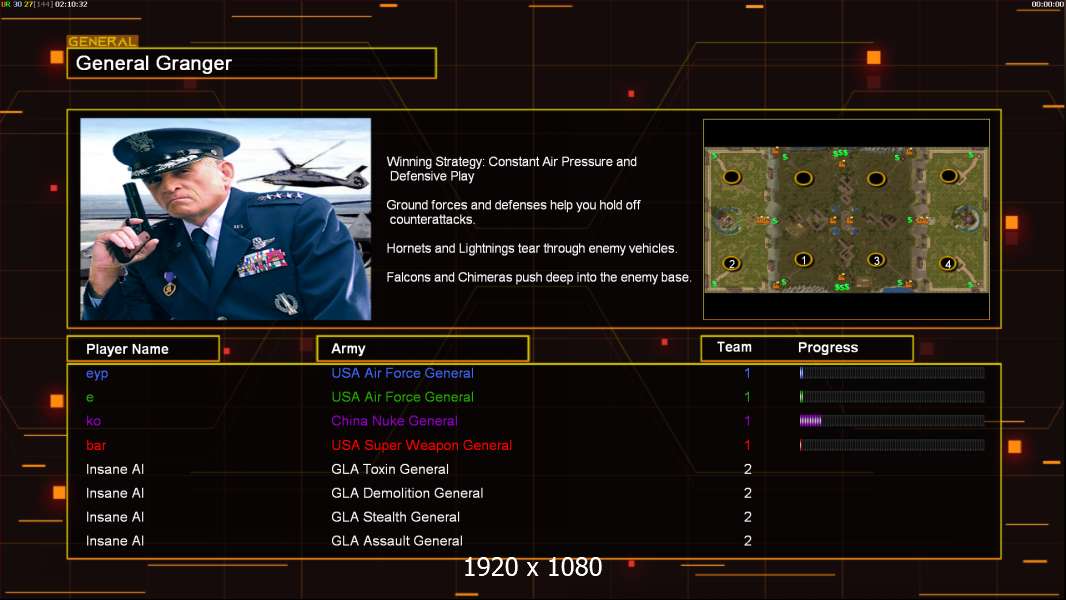The height and width of the screenshot is (600, 1066).
Task: Click team number 1 in the eyp row
Action: coord(747,373)
